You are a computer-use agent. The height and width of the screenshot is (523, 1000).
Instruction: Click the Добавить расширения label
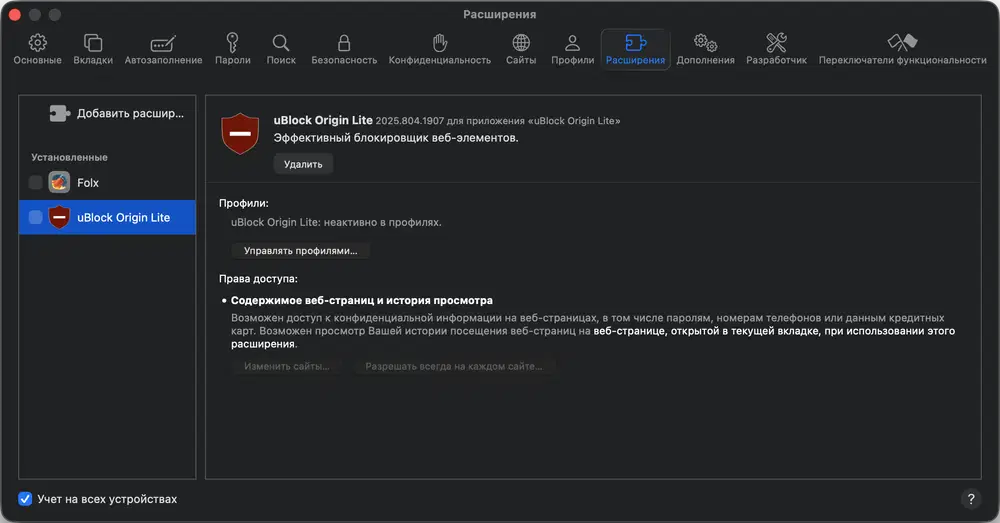(130, 114)
